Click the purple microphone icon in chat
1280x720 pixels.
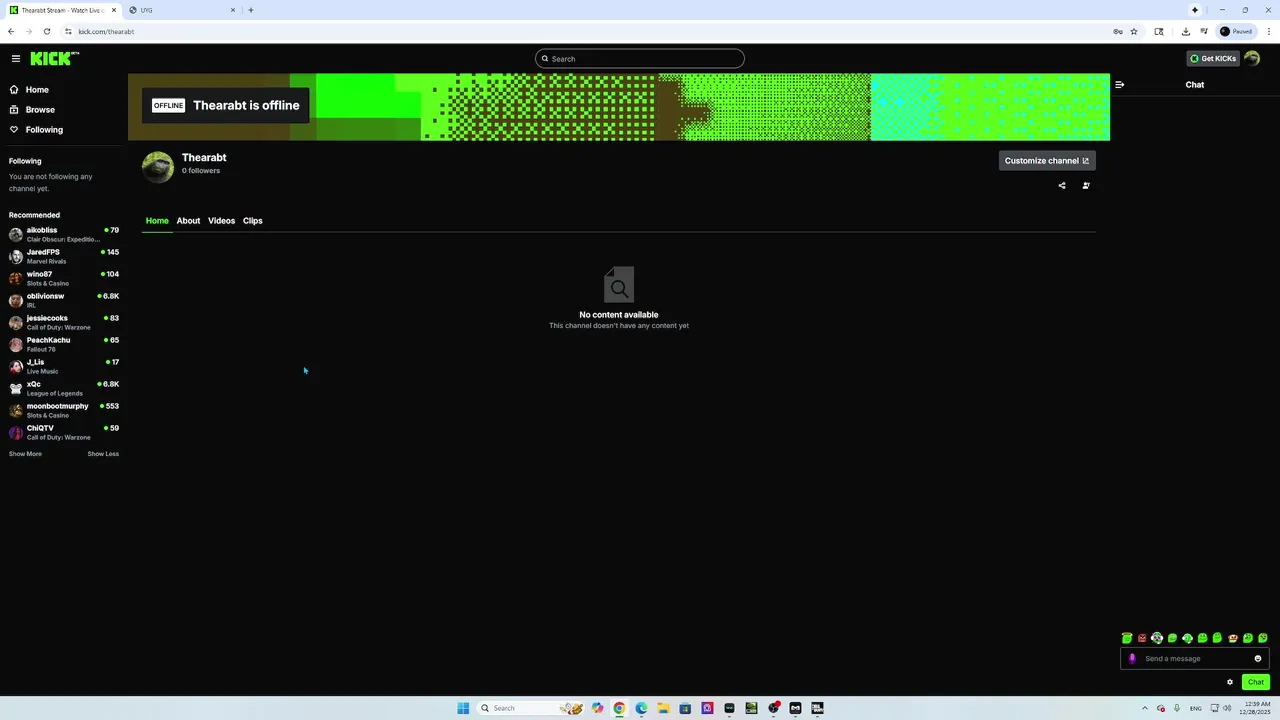[1132, 659]
